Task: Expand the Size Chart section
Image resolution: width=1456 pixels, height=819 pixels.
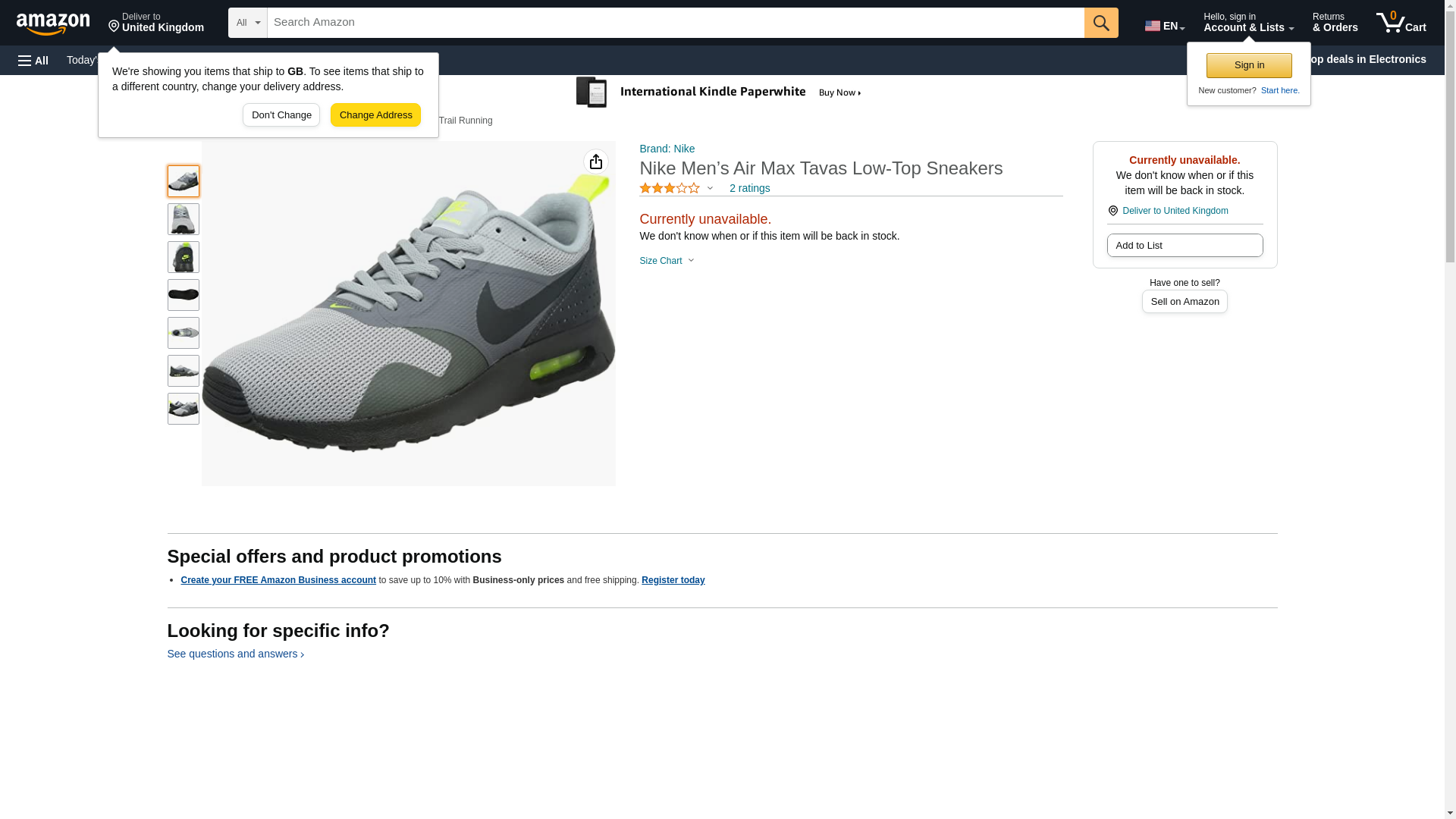Action: pyautogui.click(x=667, y=261)
